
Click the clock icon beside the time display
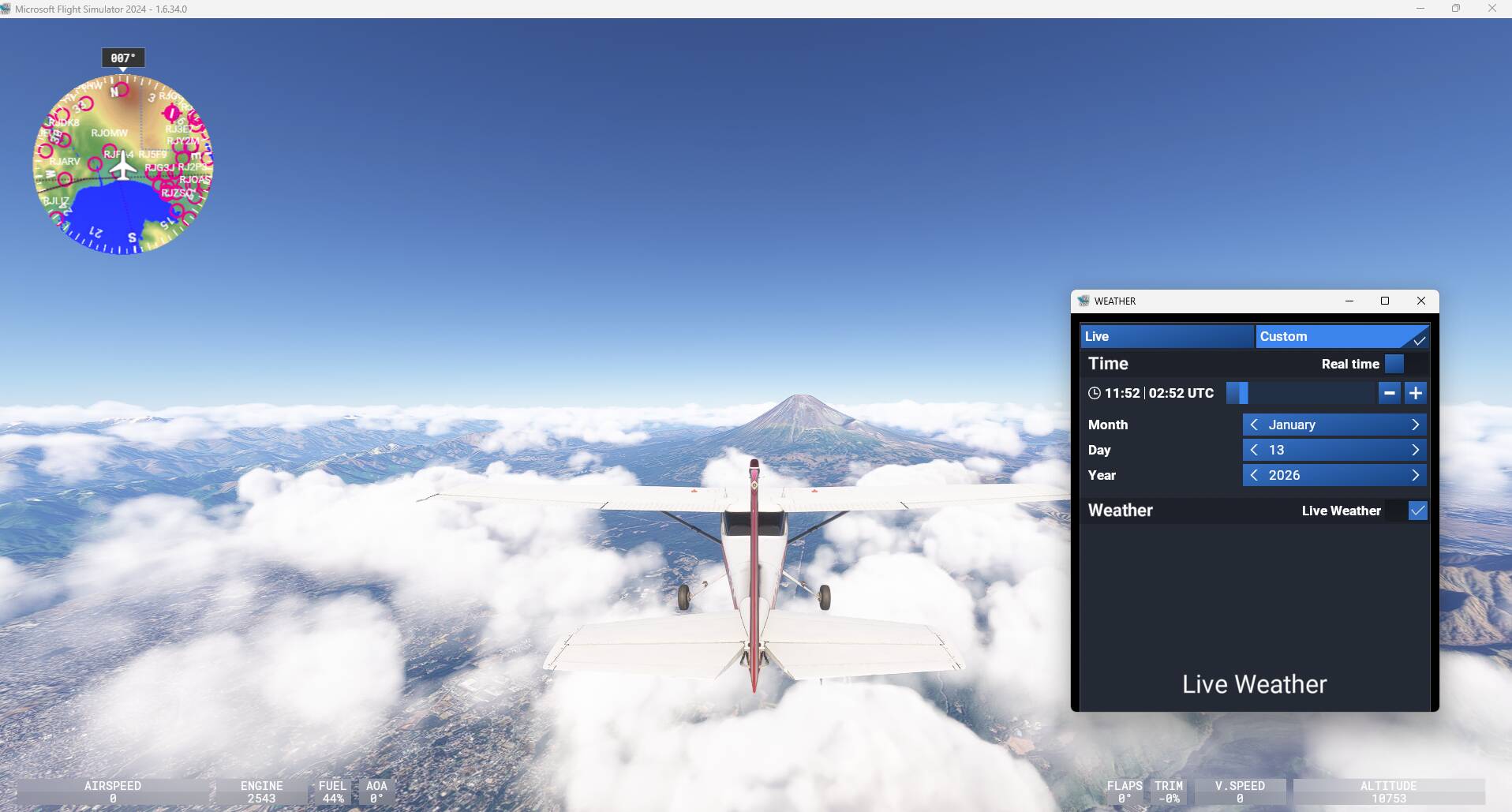(1095, 393)
